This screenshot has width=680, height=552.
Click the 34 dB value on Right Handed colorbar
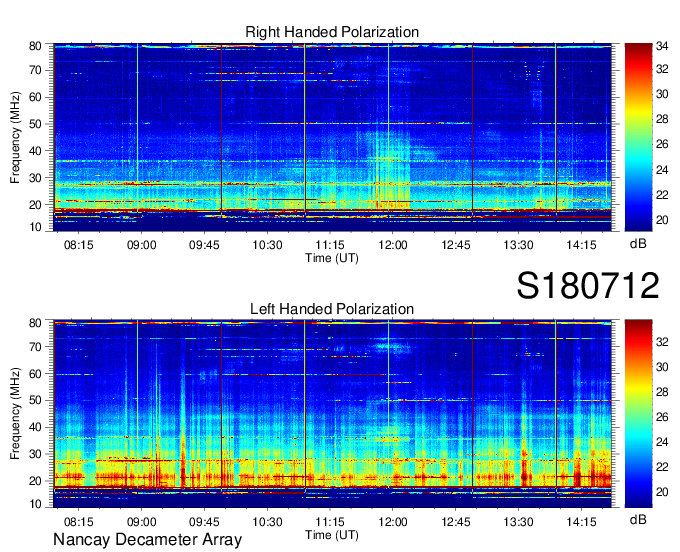click(x=662, y=46)
